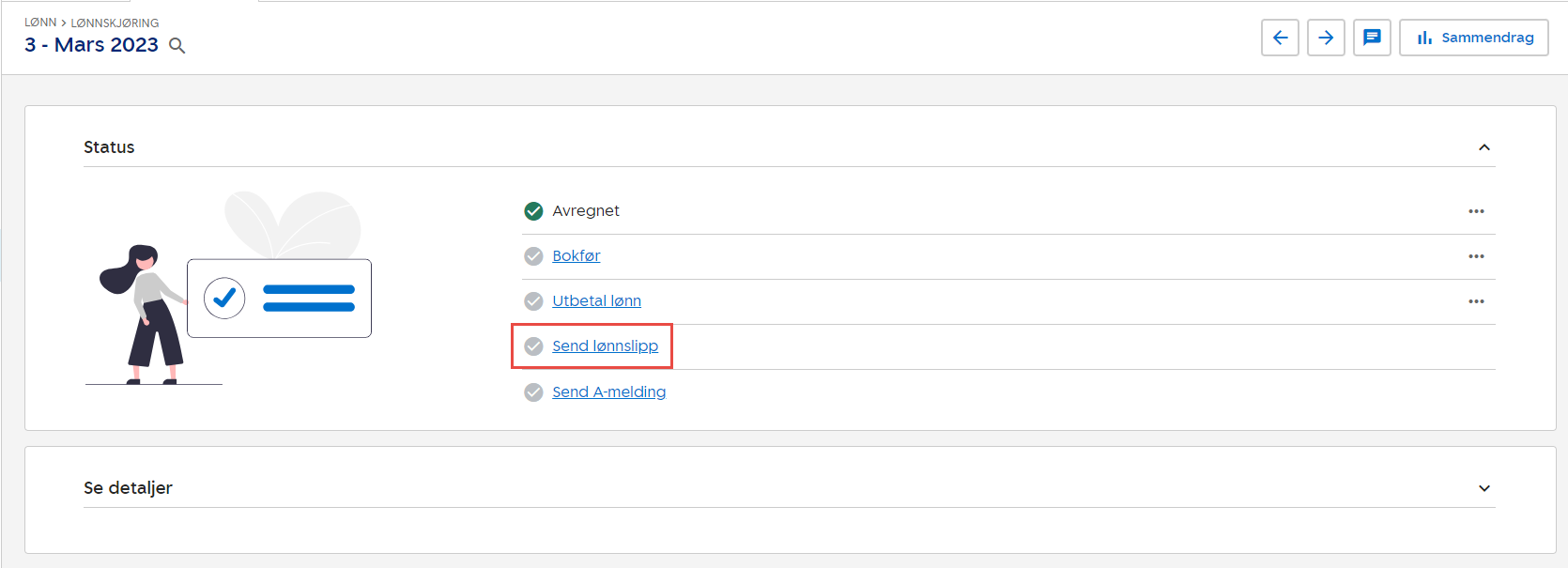Go to next payroll run arrow
Viewport: 1568px width, 568px height.
tap(1326, 38)
